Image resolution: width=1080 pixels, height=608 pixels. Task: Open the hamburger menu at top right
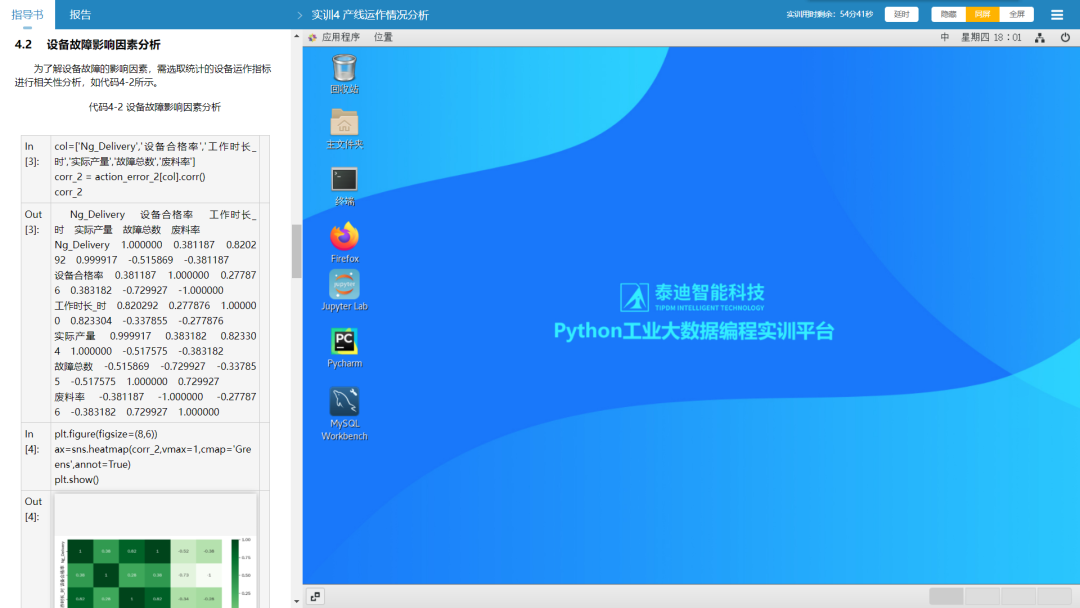[x=1057, y=14]
